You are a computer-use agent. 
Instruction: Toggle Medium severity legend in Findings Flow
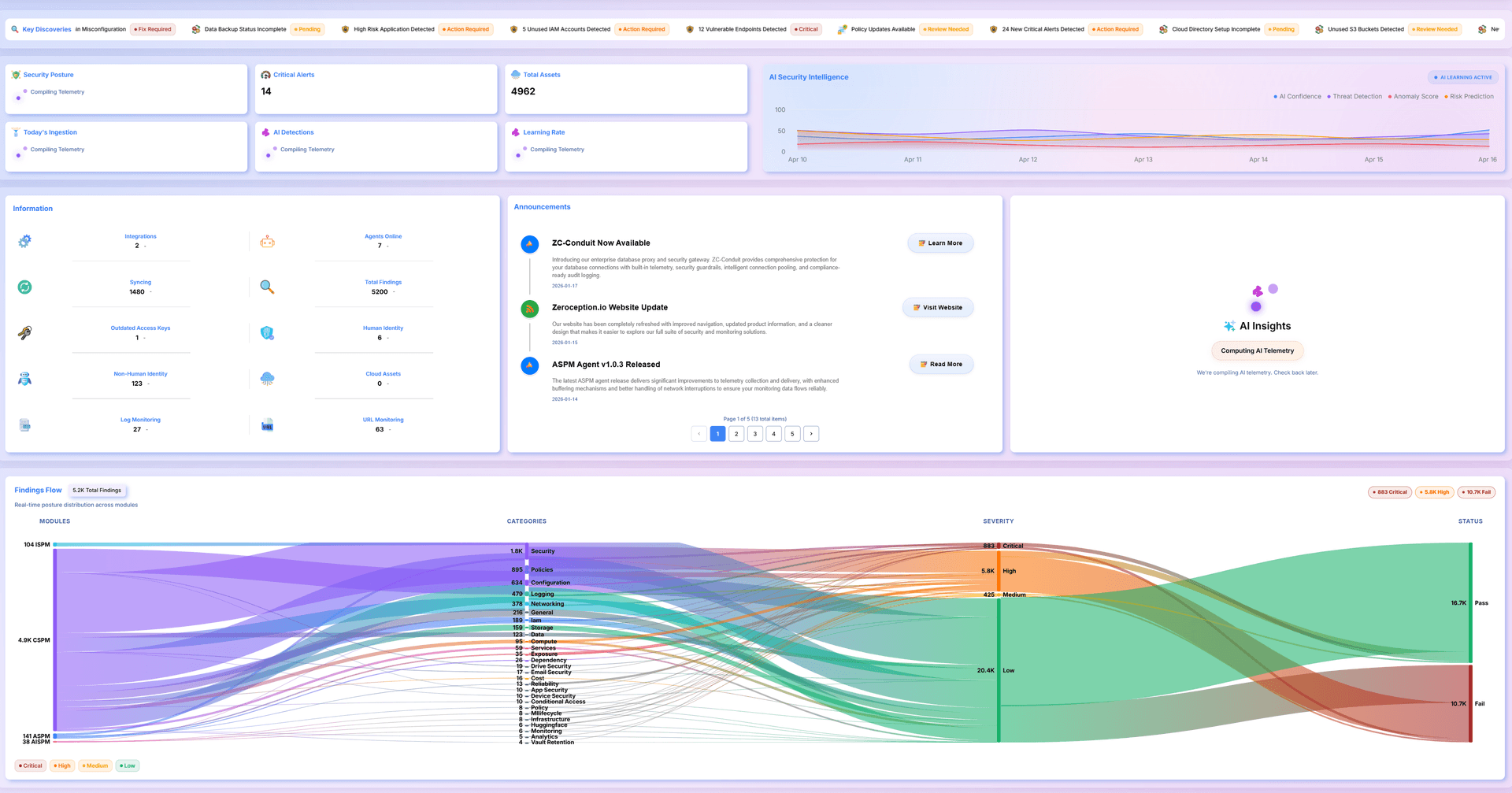pyautogui.click(x=95, y=765)
